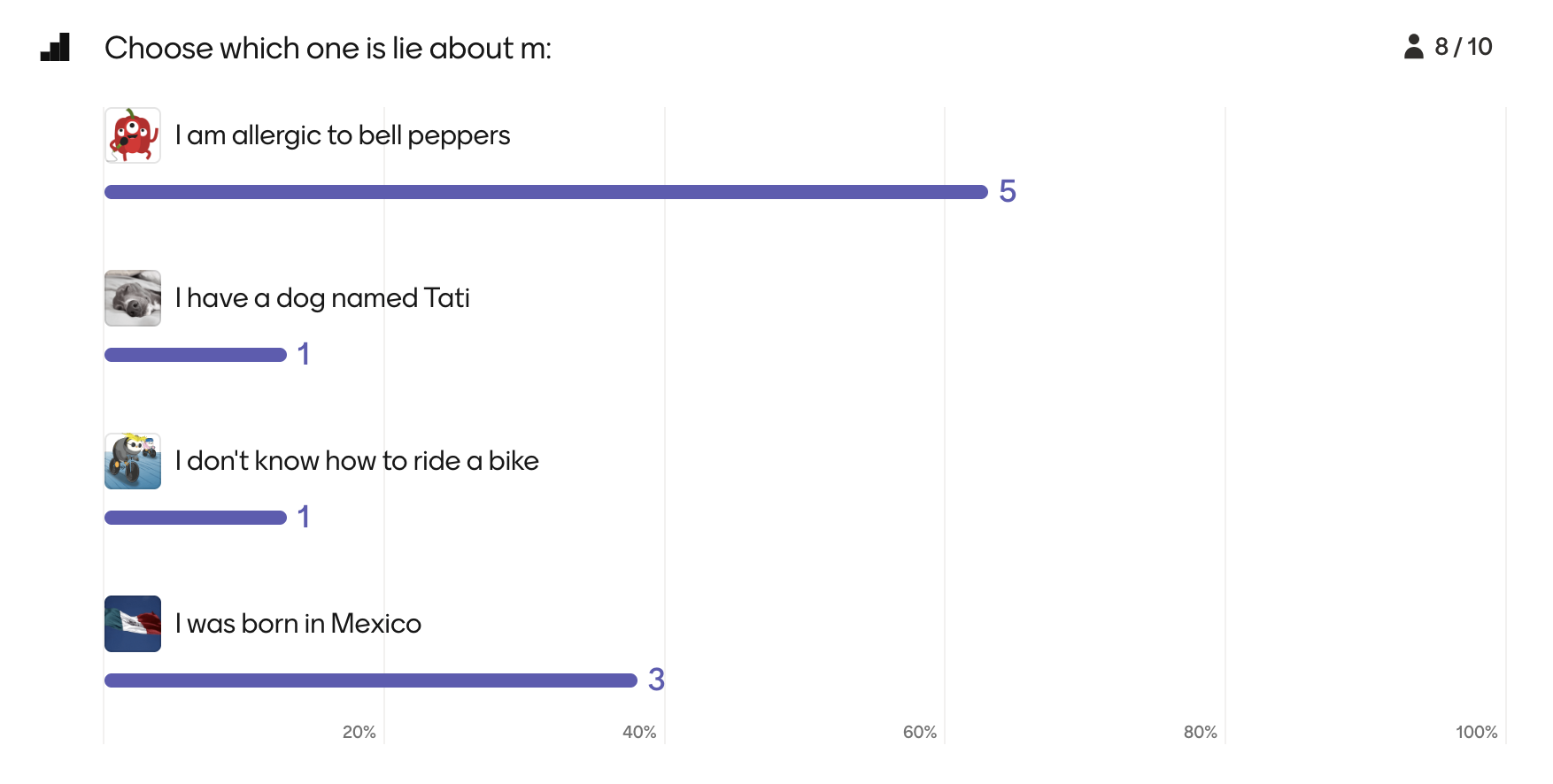
Task: Click the participant person icon
Action: pyautogui.click(x=1413, y=47)
